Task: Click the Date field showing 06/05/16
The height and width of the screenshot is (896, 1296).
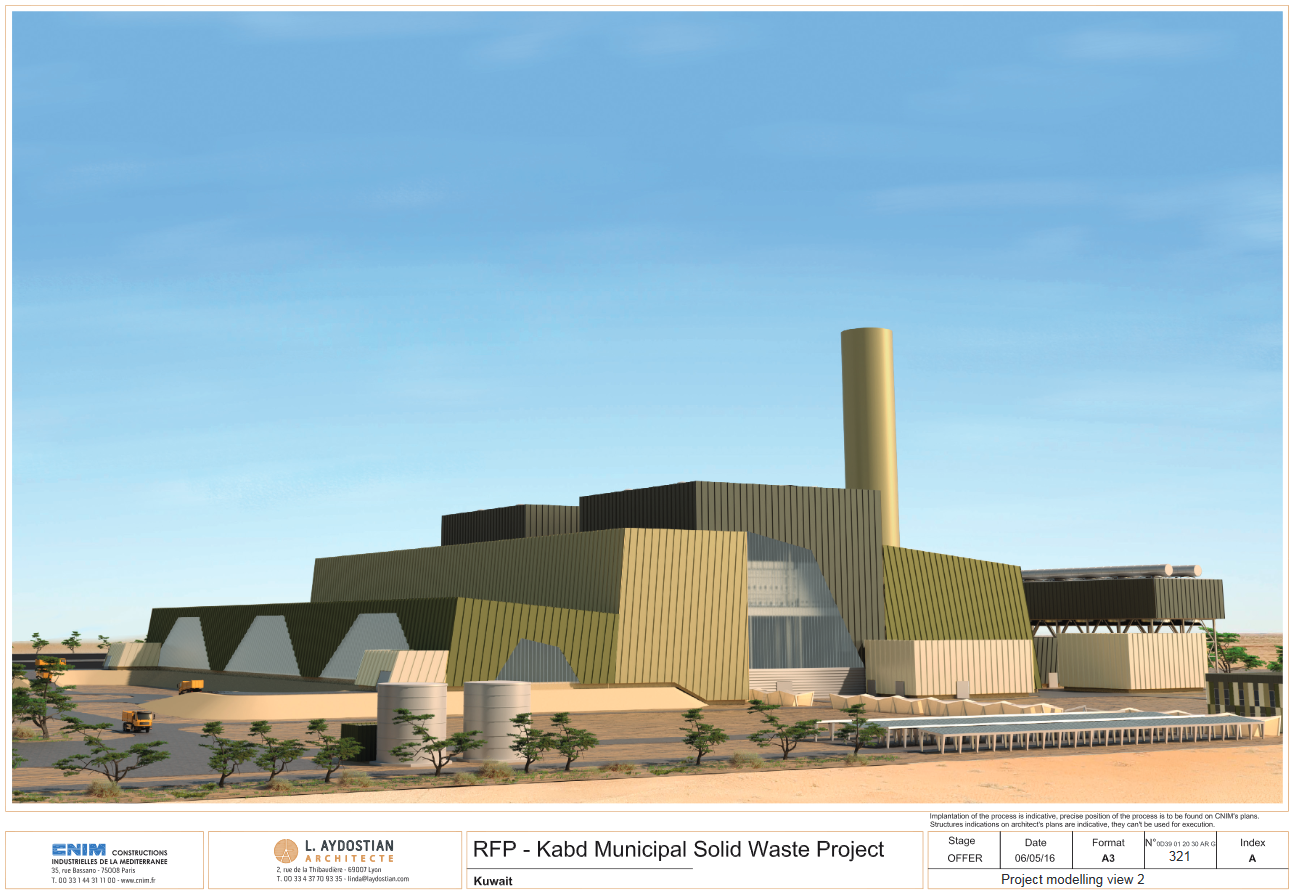Action: [x=1035, y=858]
